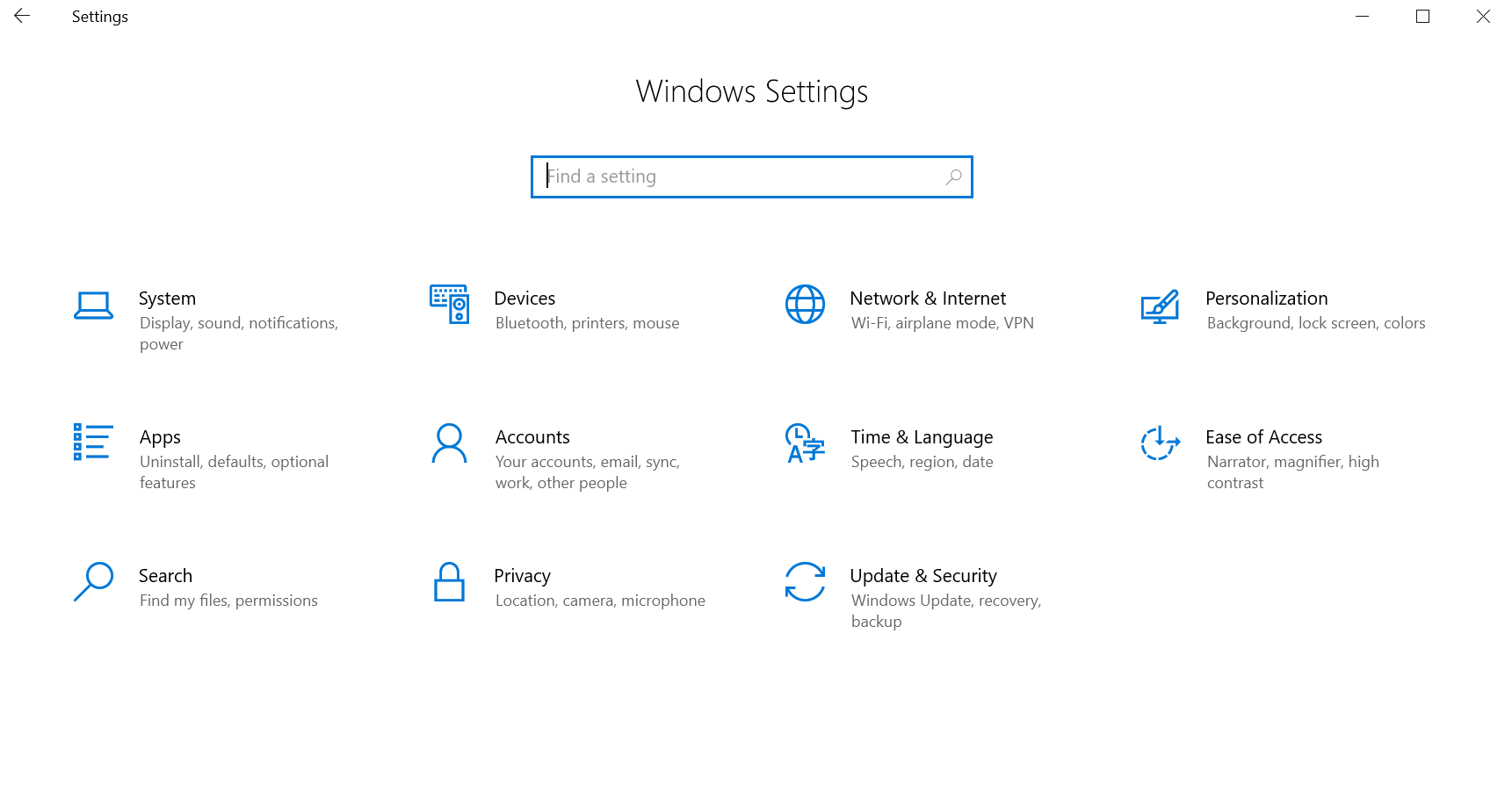Viewport: 1512px width, 799px height.
Task: Select the Personalization paintbrush icon
Action: [1160, 306]
